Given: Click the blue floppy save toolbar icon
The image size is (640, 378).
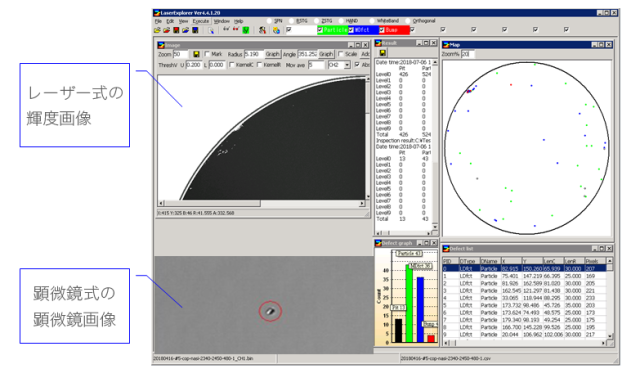Looking at the screenshot, I should pos(196,30).
